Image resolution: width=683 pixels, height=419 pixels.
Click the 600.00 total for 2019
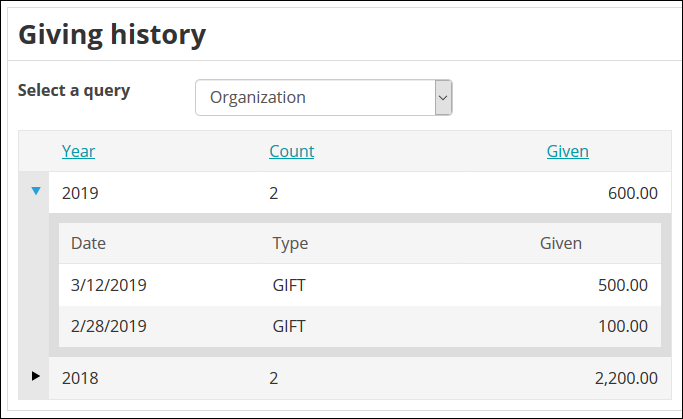[633, 193]
